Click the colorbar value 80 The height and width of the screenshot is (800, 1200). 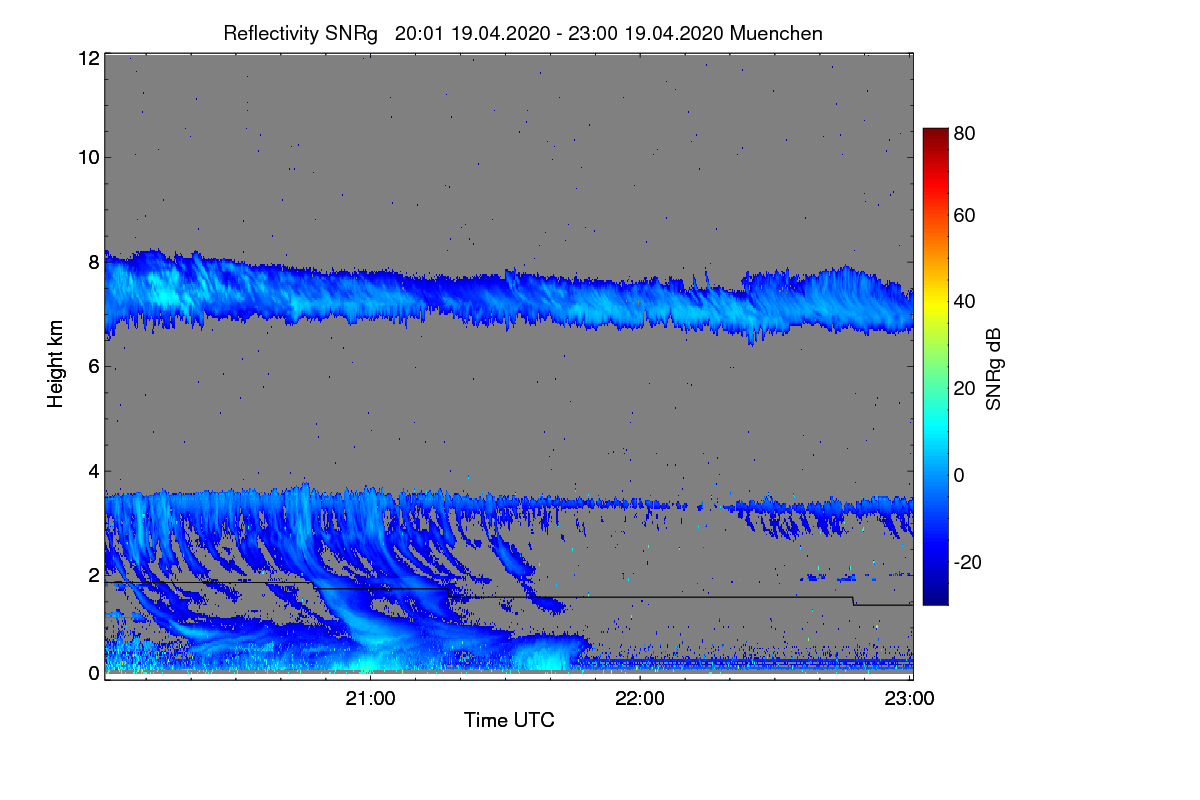pos(965,131)
